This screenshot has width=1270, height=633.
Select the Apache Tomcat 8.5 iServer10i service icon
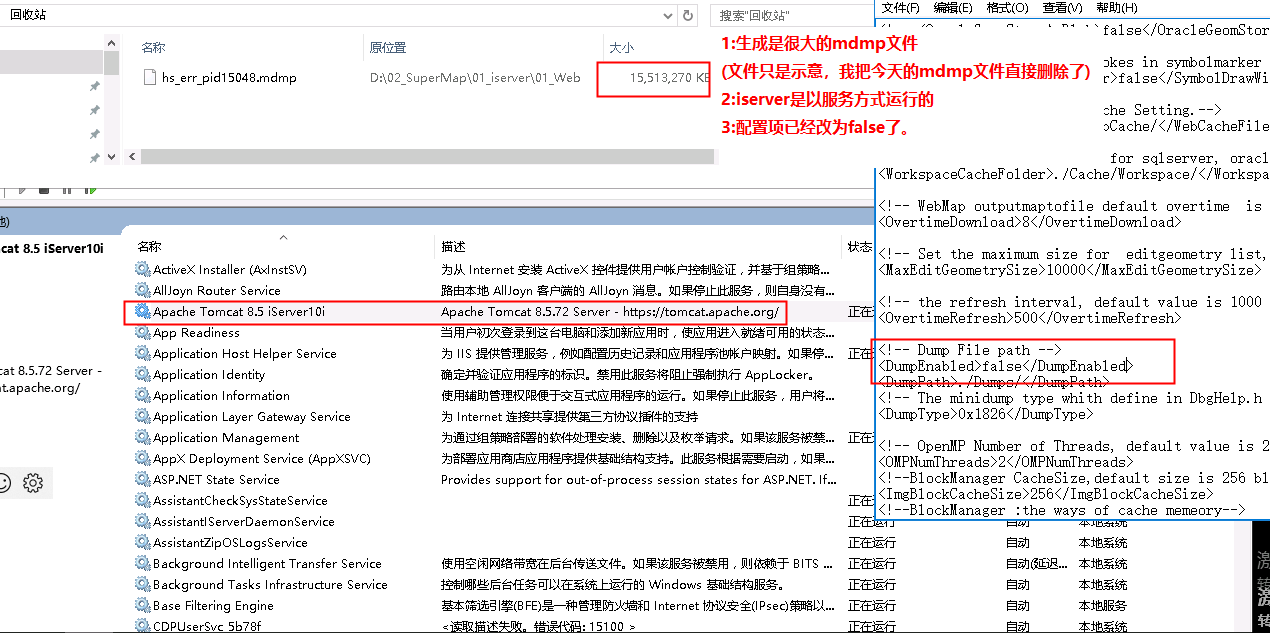pos(143,312)
